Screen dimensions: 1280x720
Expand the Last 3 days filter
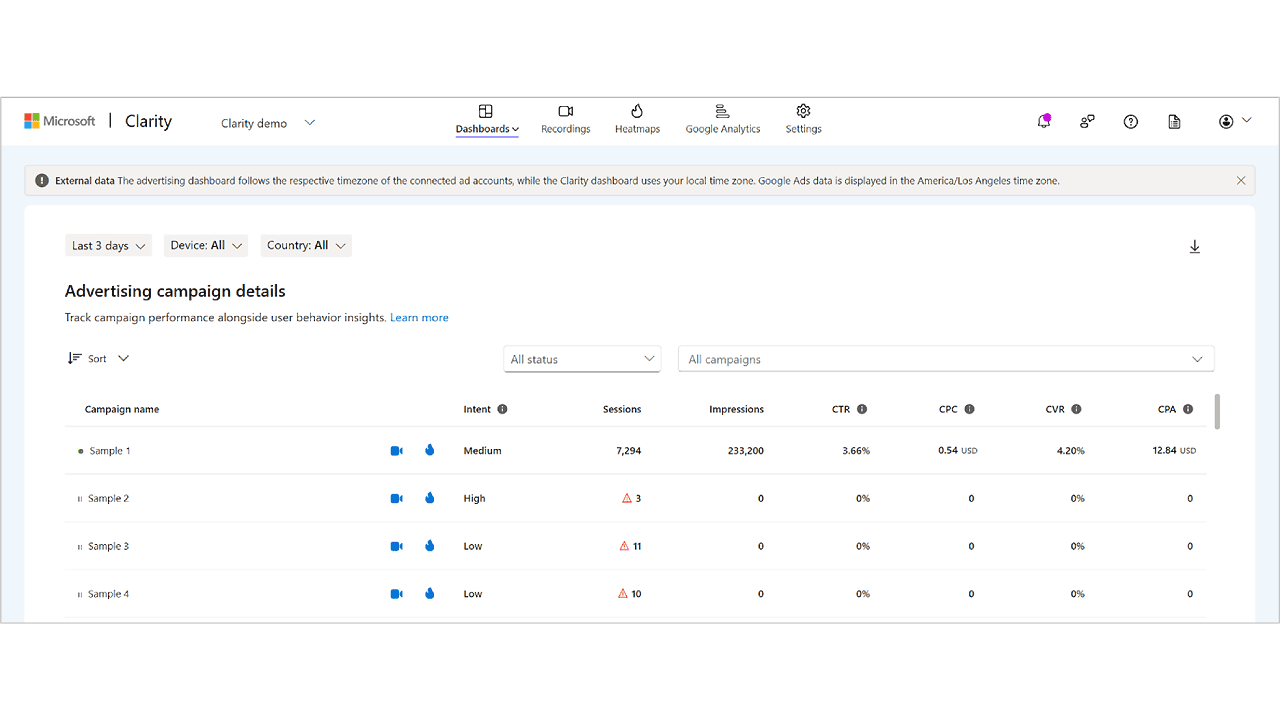[x=108, y=246]
